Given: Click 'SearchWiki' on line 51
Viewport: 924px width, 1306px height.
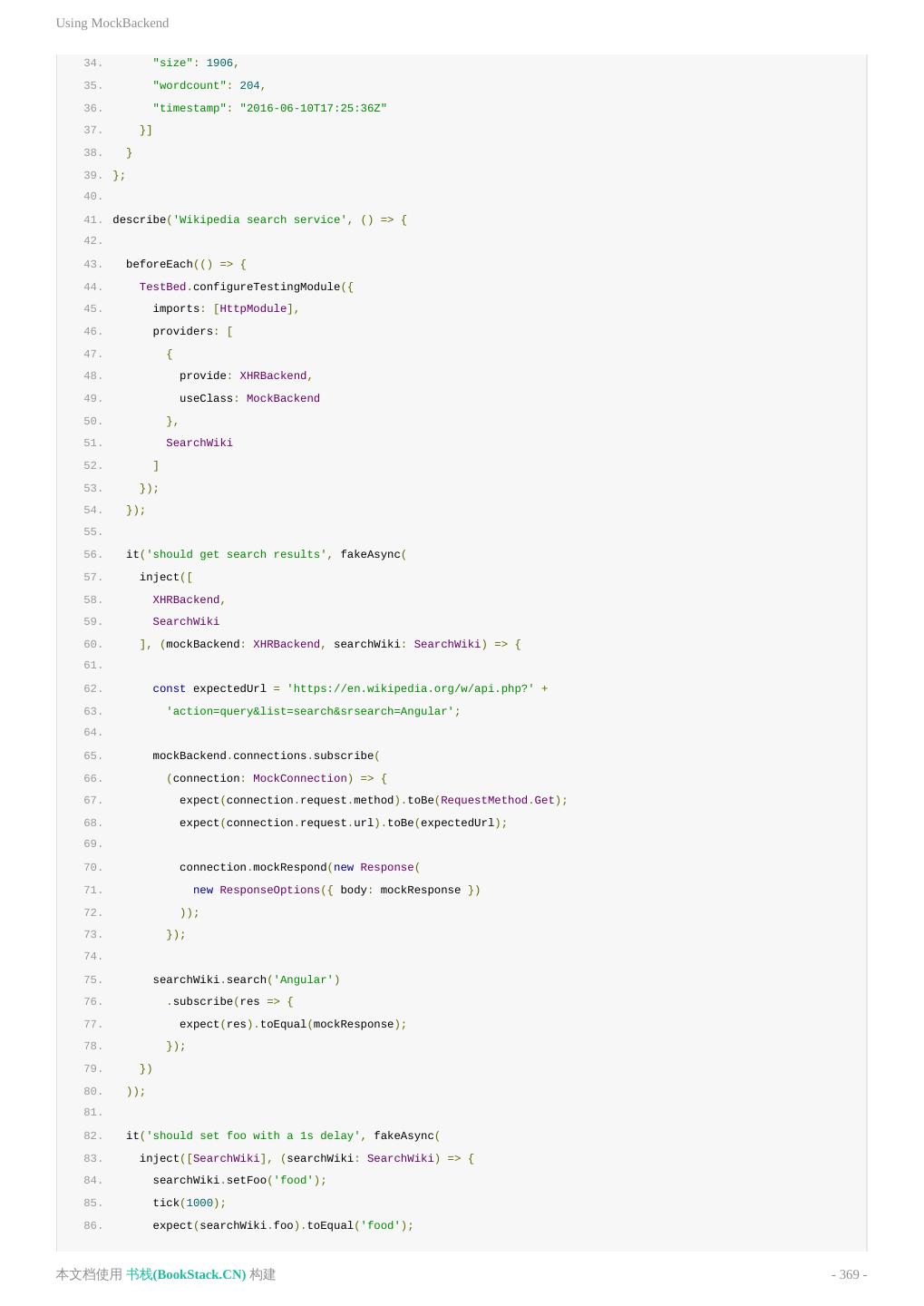Looking at the screenshot, I should click(x=199, y=443).
